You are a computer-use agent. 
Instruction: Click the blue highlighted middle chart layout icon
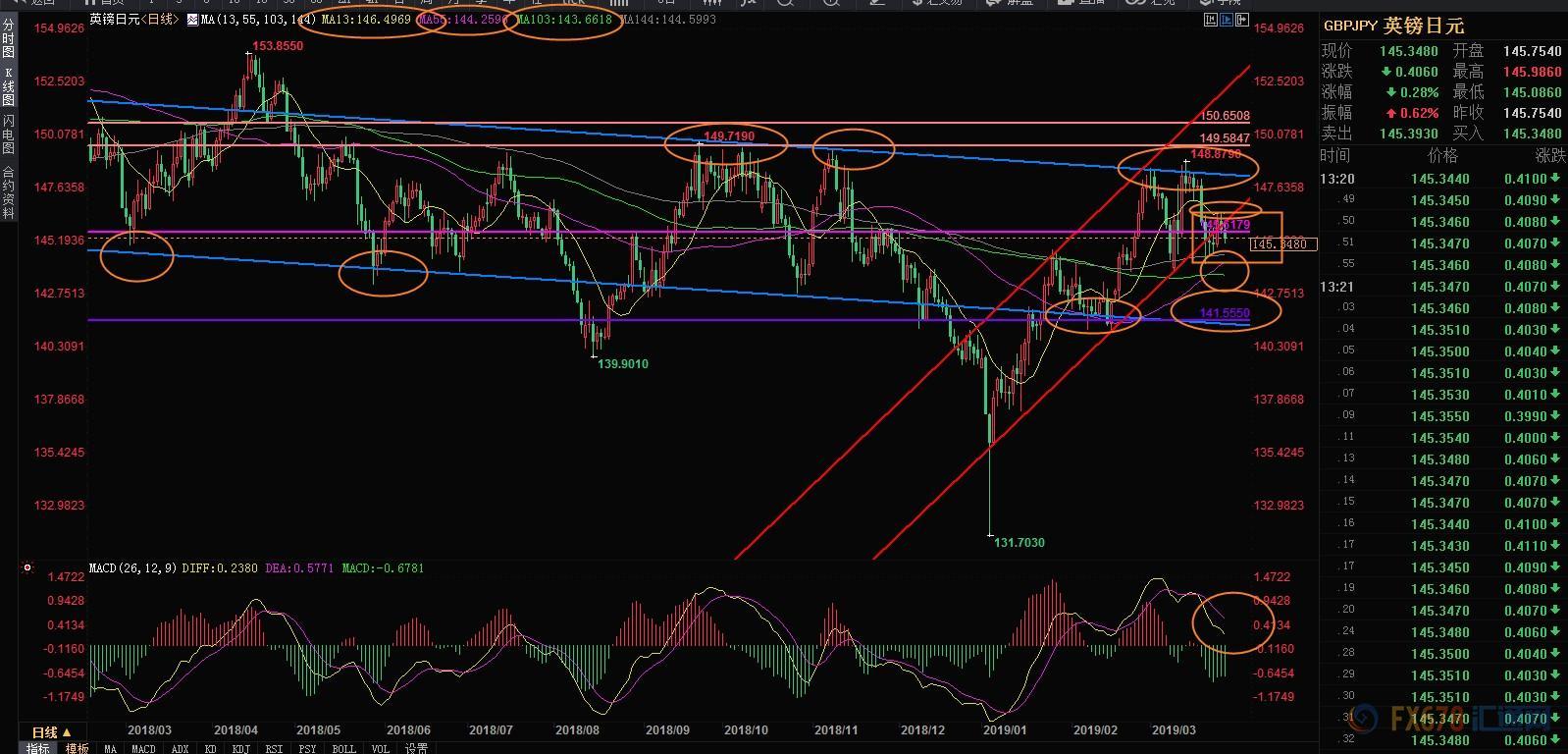click(1225, 20)
